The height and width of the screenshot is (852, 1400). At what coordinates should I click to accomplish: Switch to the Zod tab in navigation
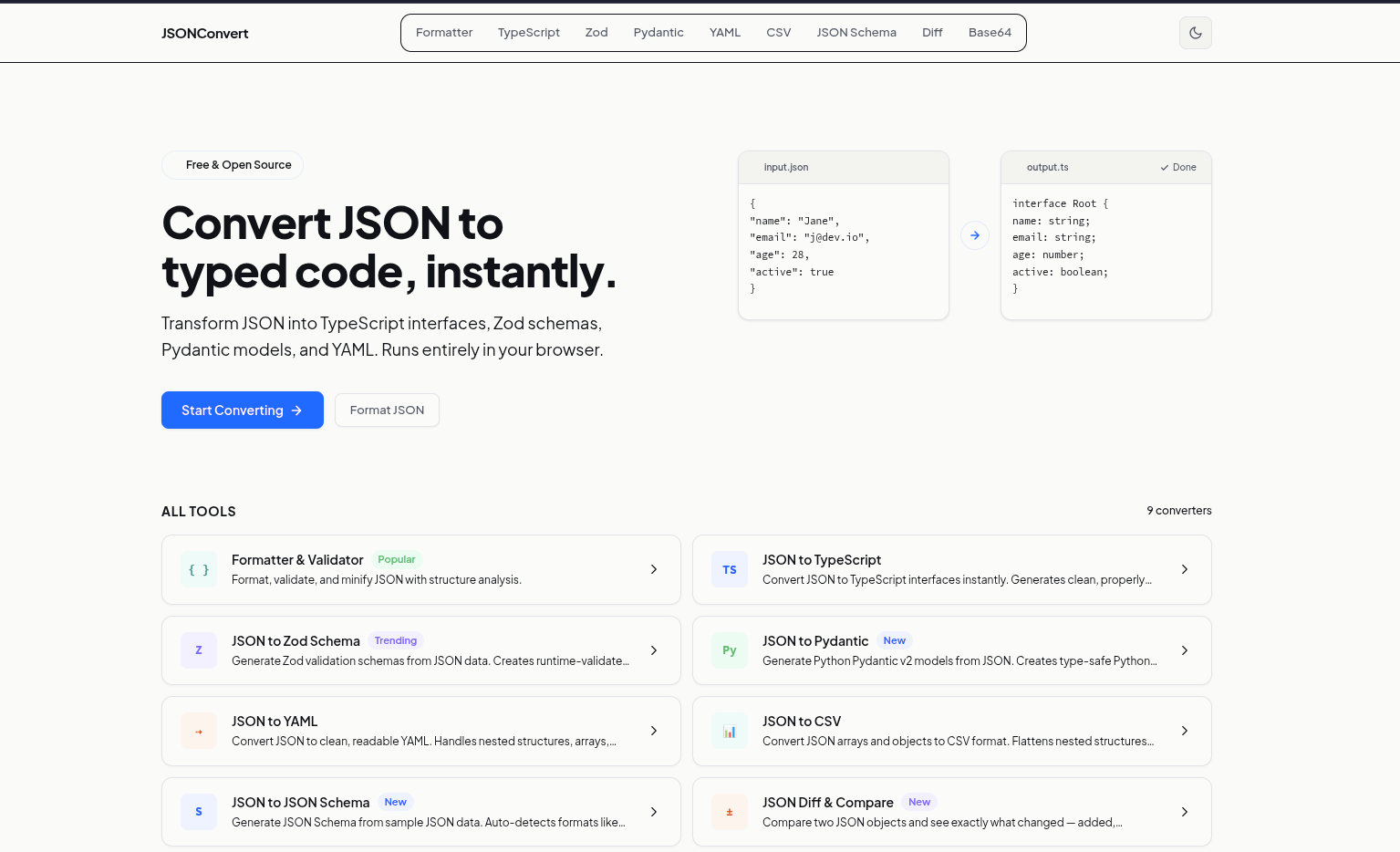tap(596, 32)
